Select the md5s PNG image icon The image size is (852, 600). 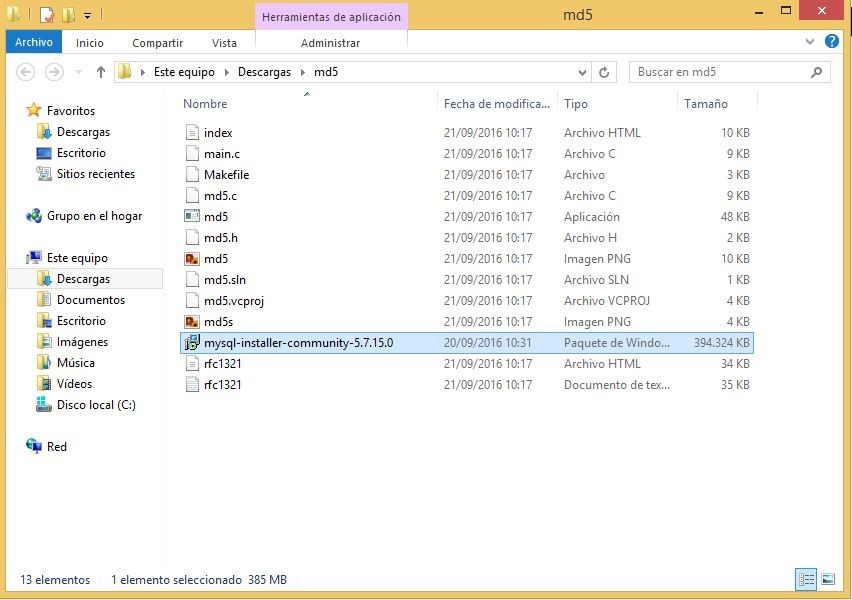click(x=193, y=322)
